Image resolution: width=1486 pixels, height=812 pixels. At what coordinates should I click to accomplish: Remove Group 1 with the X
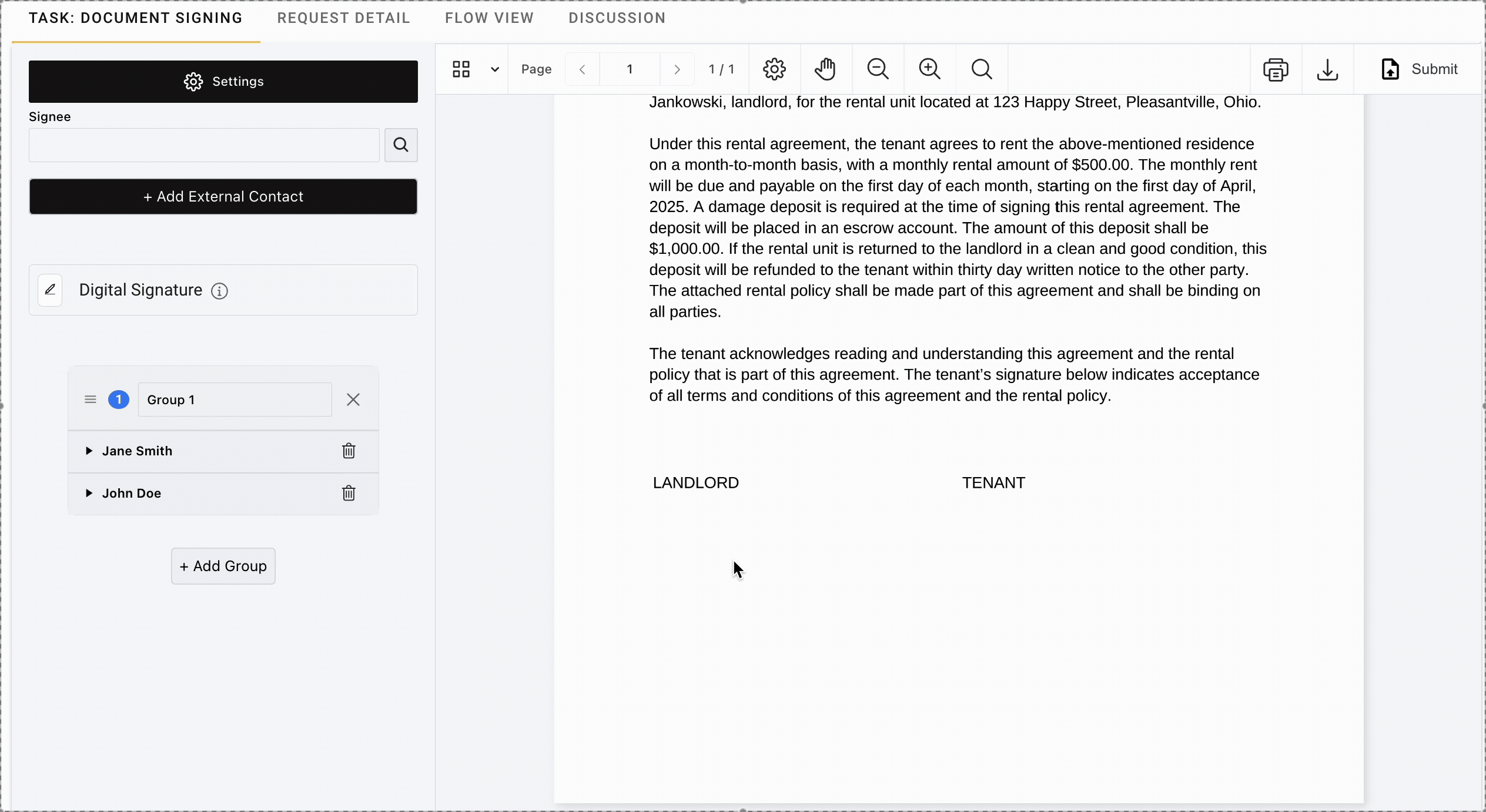tap(353, 400)
